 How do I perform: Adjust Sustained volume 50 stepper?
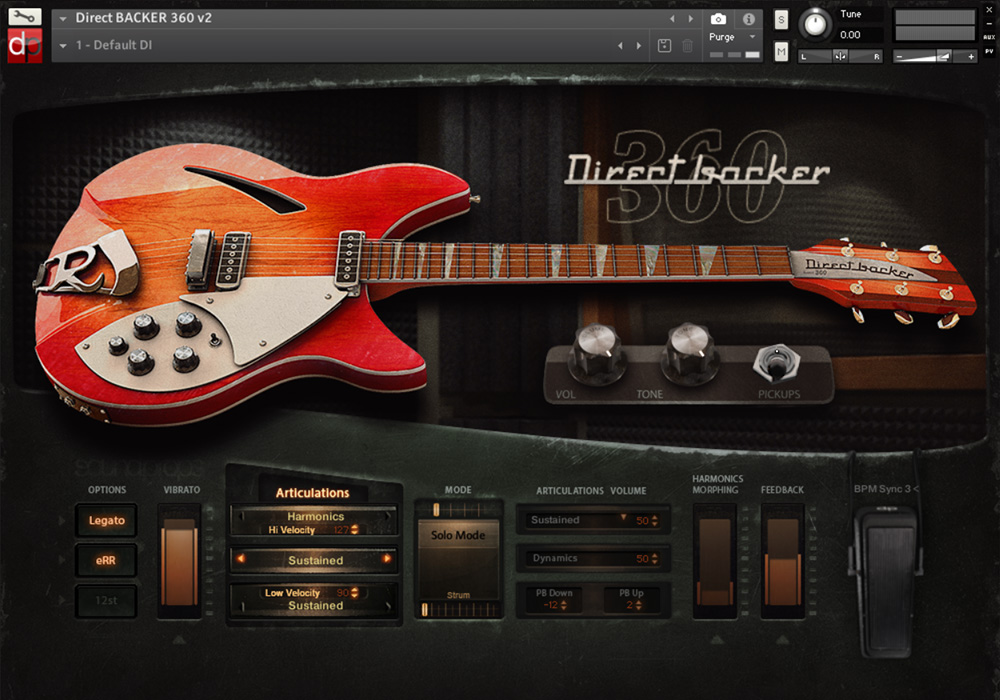pyautogui.click(x=654, y=521)
